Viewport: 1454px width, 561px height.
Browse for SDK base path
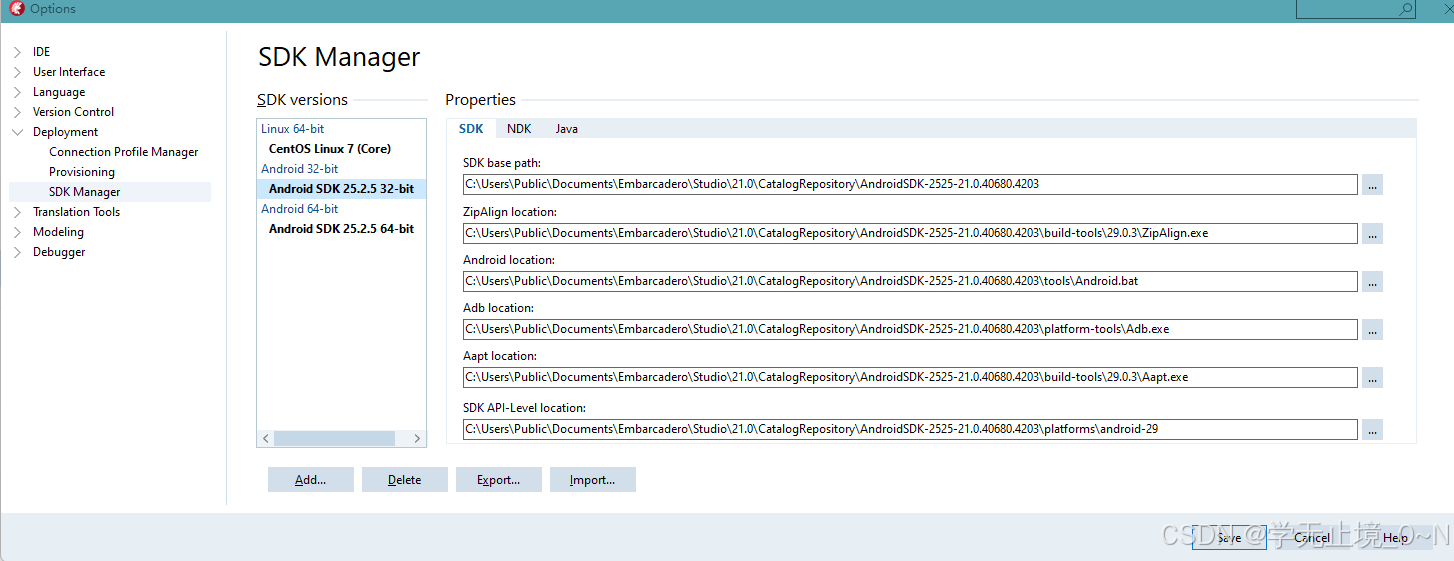1372,185
